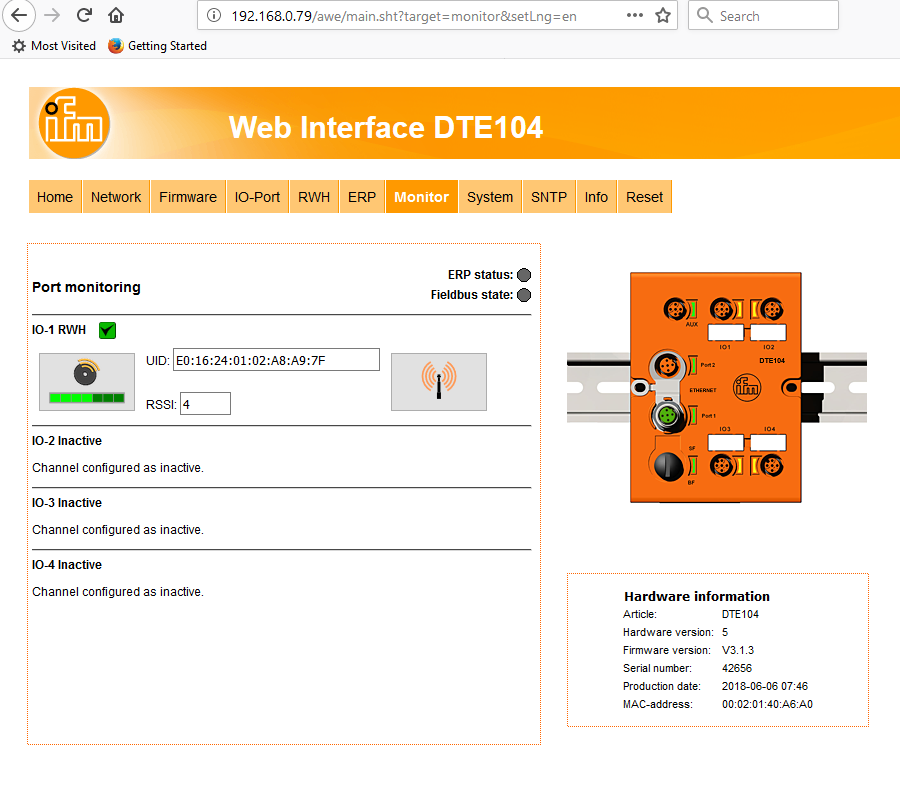Click the browser forward arrow

point(52,15)
